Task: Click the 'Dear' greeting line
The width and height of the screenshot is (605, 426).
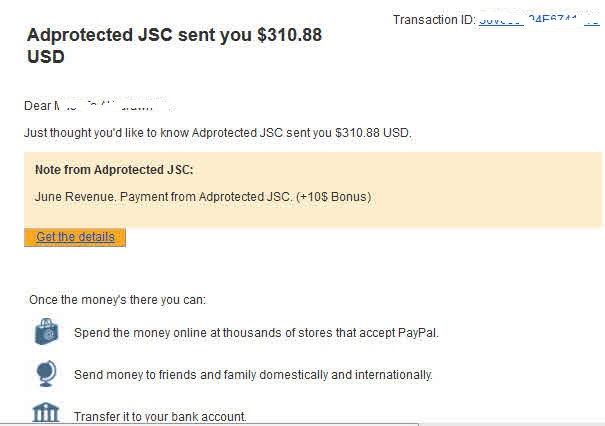Action: click(38, 105)
